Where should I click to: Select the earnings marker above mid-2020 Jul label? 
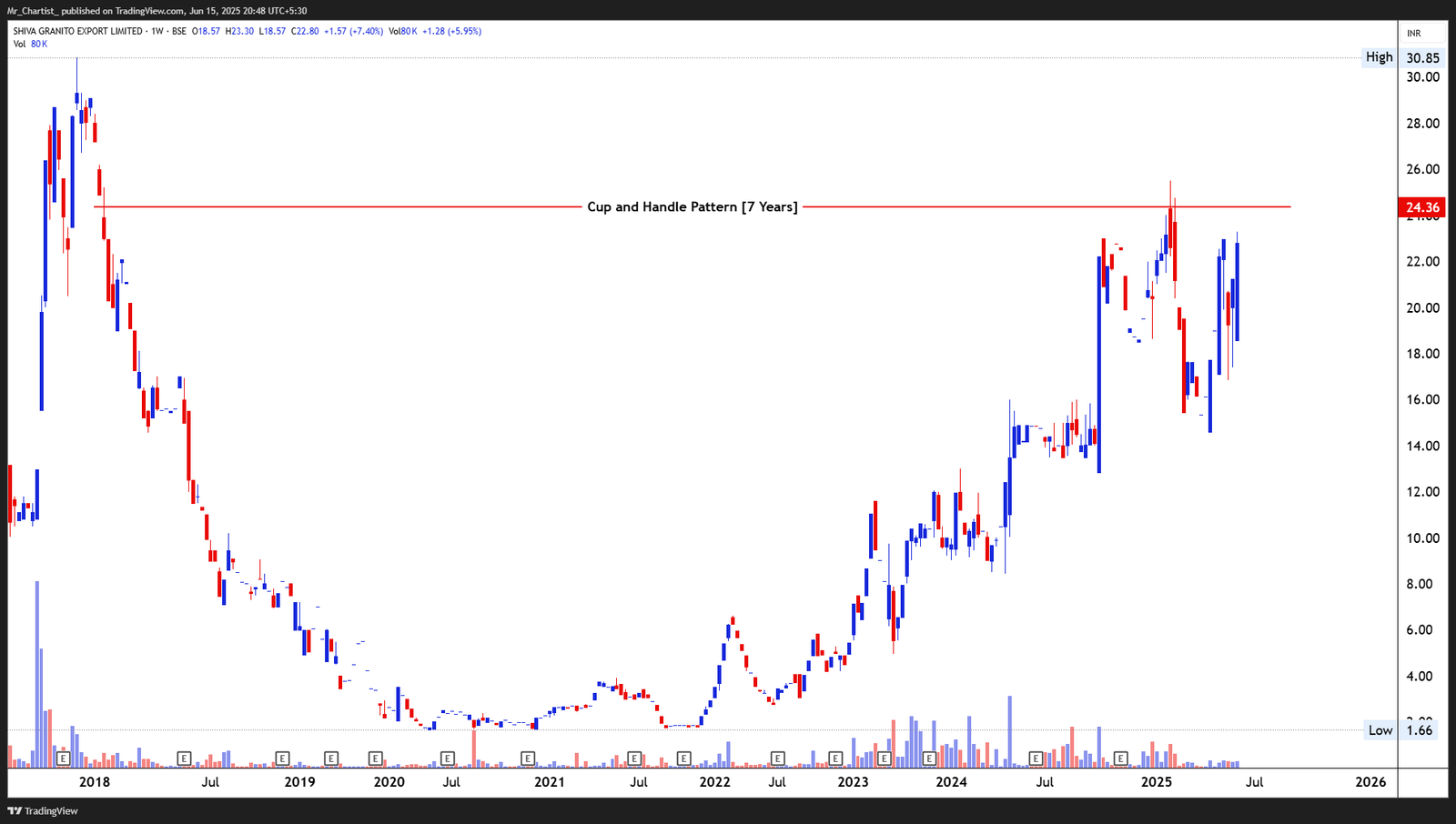[447, 758]
